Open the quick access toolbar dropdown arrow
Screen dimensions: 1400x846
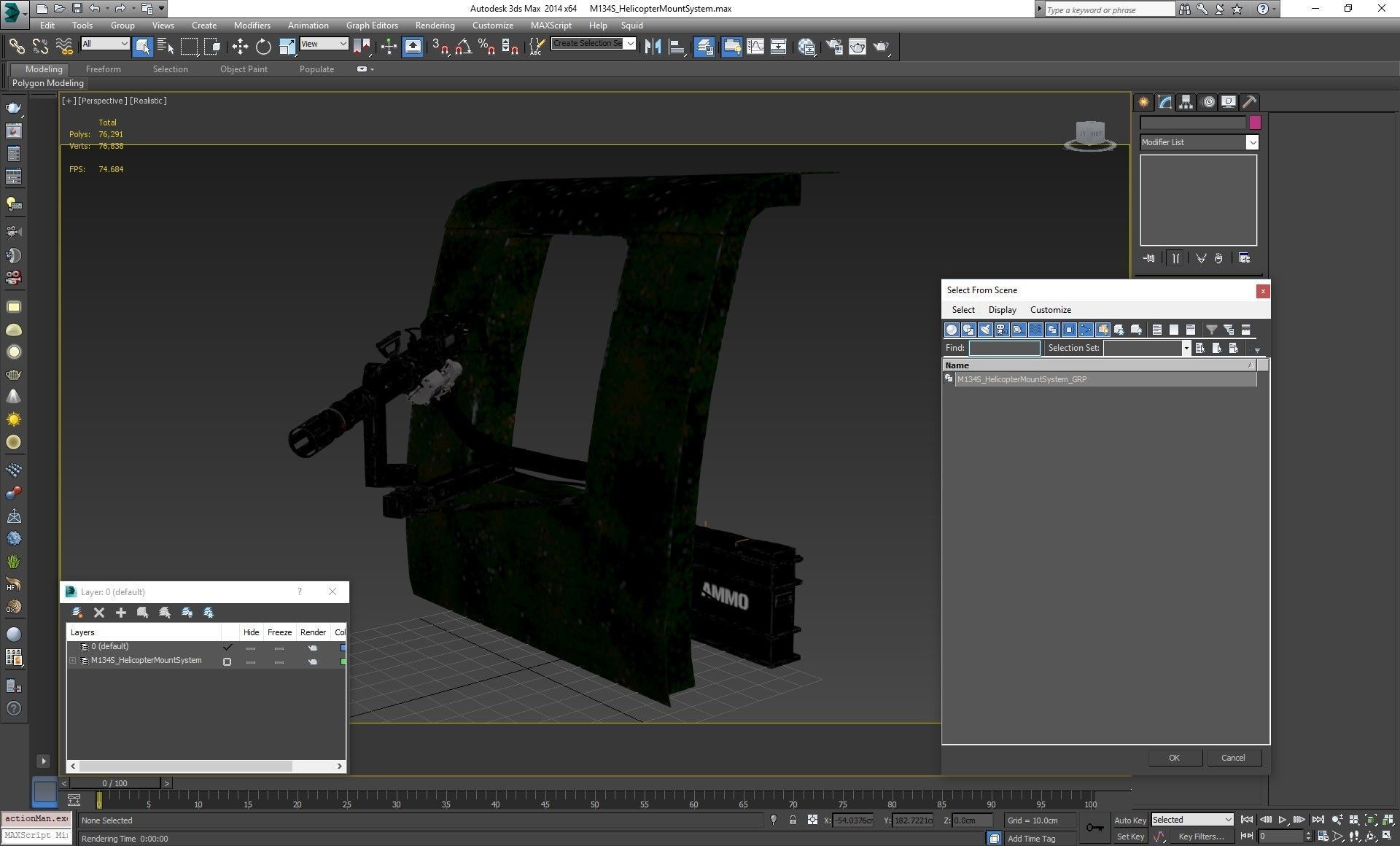coord(162,9)
